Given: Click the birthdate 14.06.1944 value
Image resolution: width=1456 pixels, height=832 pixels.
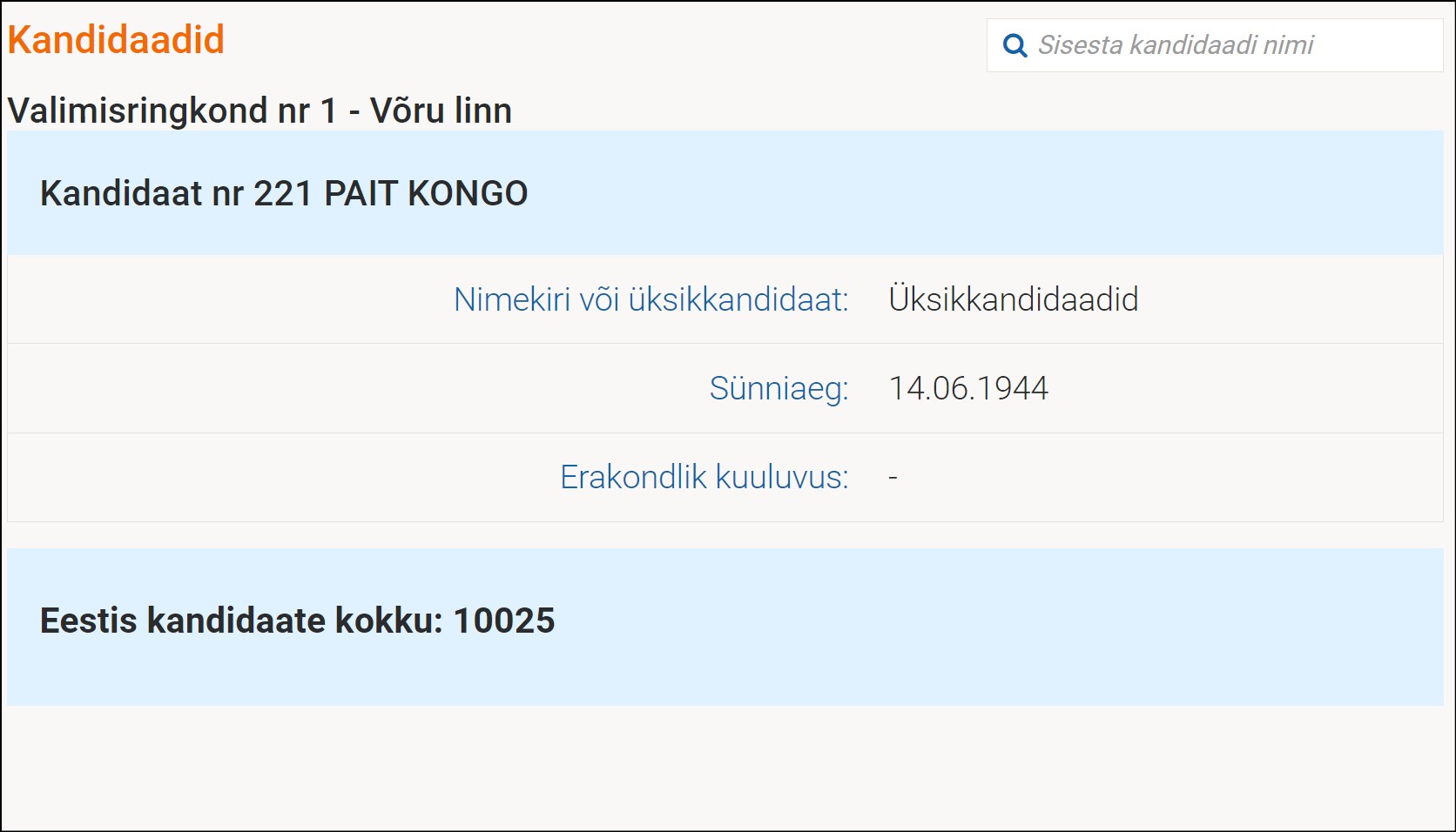Looking at the screenshot, I should click(x=968, y=388).
